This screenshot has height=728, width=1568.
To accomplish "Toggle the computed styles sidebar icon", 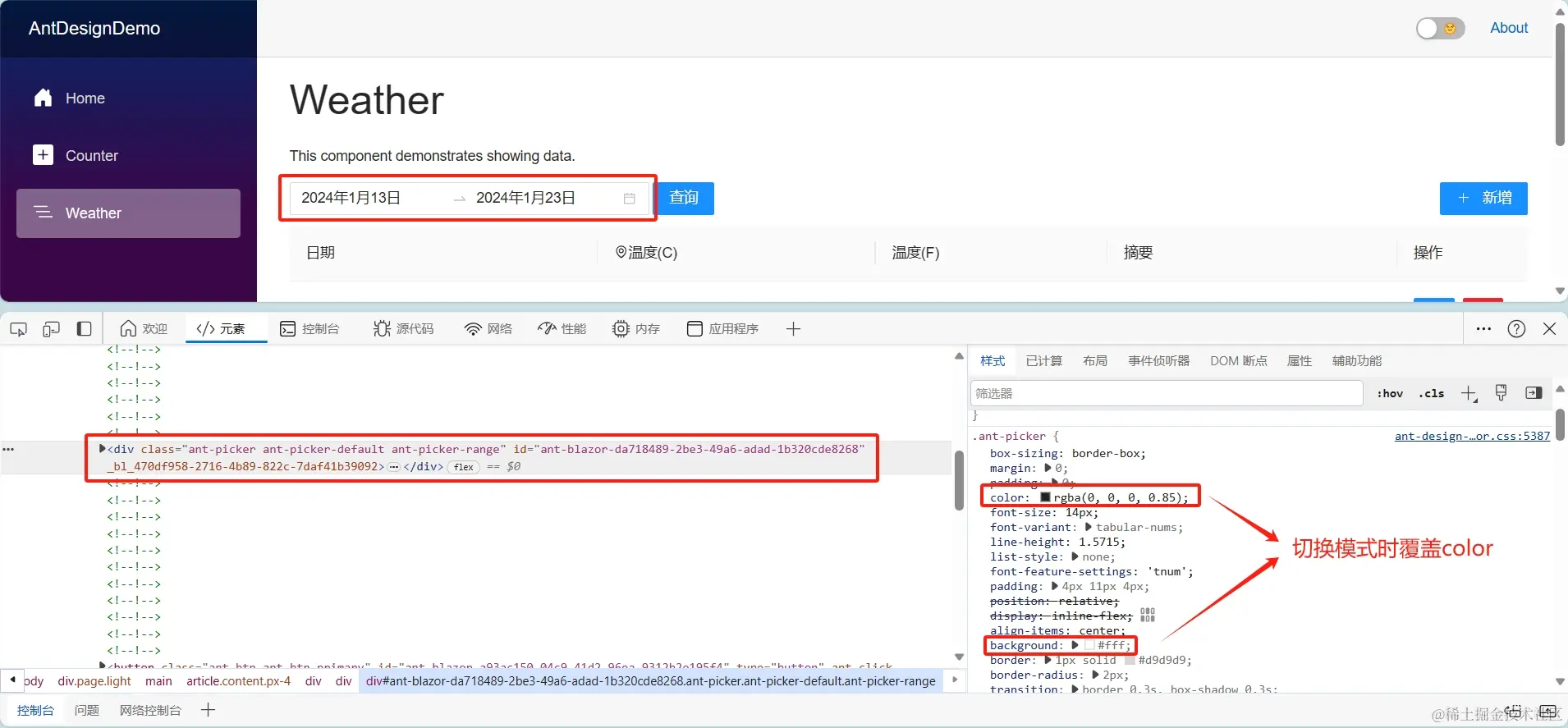I will pos(1533,393).
